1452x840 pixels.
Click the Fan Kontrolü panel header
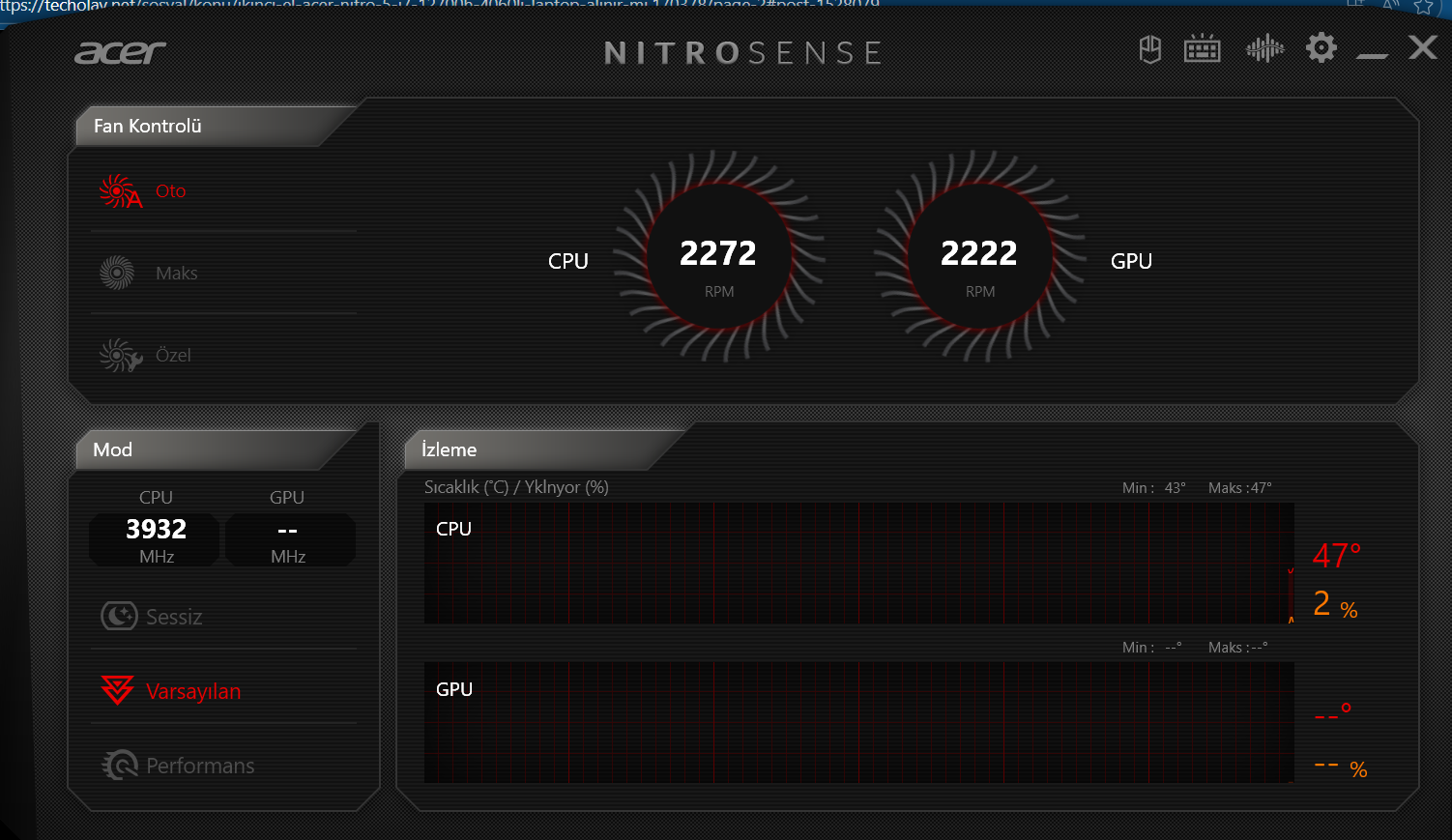215,126
